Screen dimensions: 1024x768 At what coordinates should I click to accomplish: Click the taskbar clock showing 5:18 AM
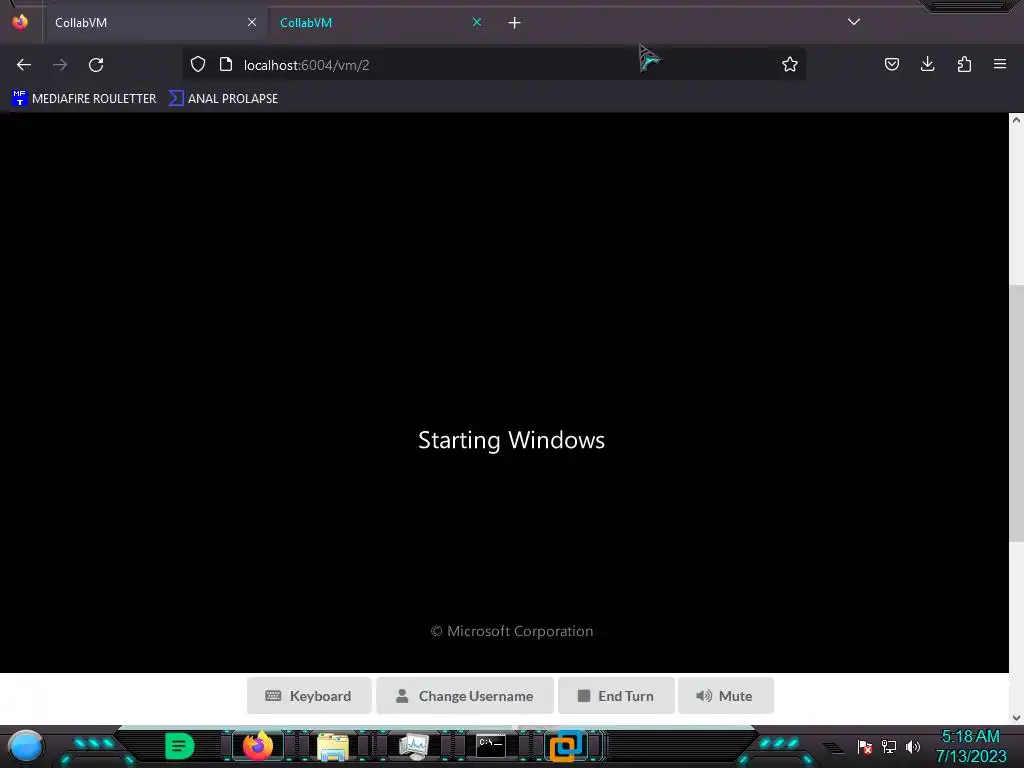point(971,746)
